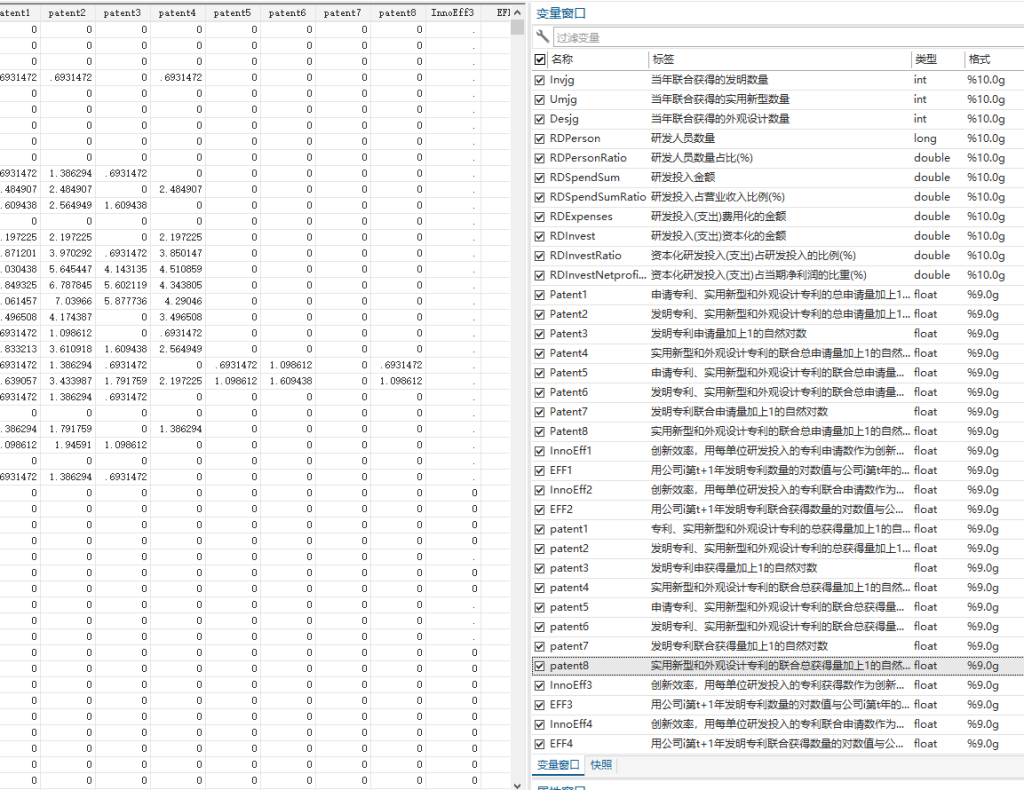Uncheck the Invjg variable checkbox
The width and height of the screenshot is (1024, 790).
coord(540,80)
